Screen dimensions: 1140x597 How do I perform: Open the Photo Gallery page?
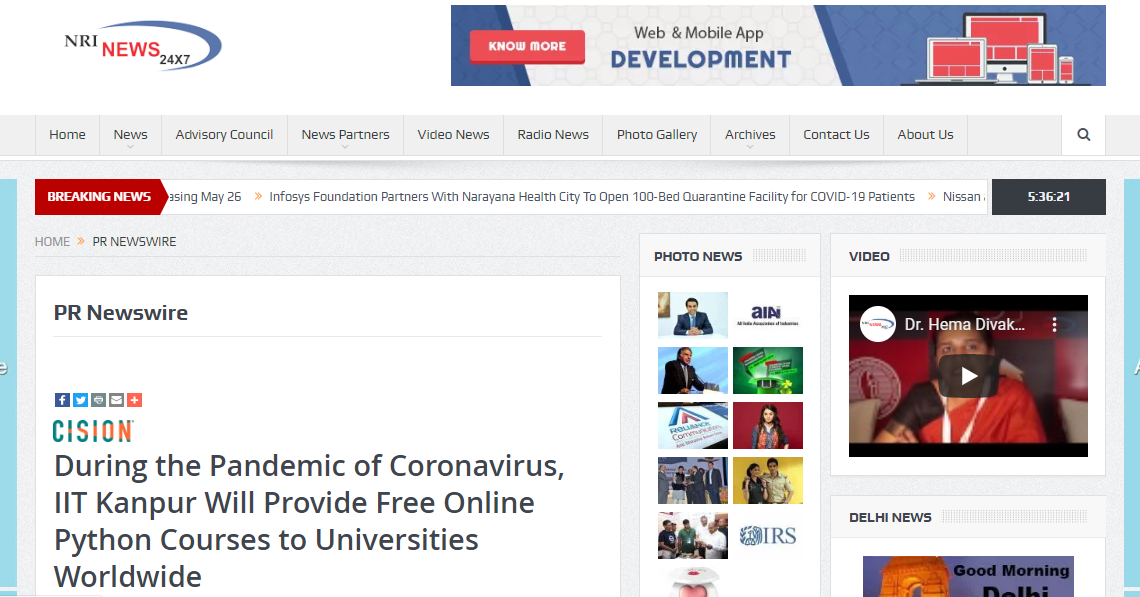(x=657, y=135)
